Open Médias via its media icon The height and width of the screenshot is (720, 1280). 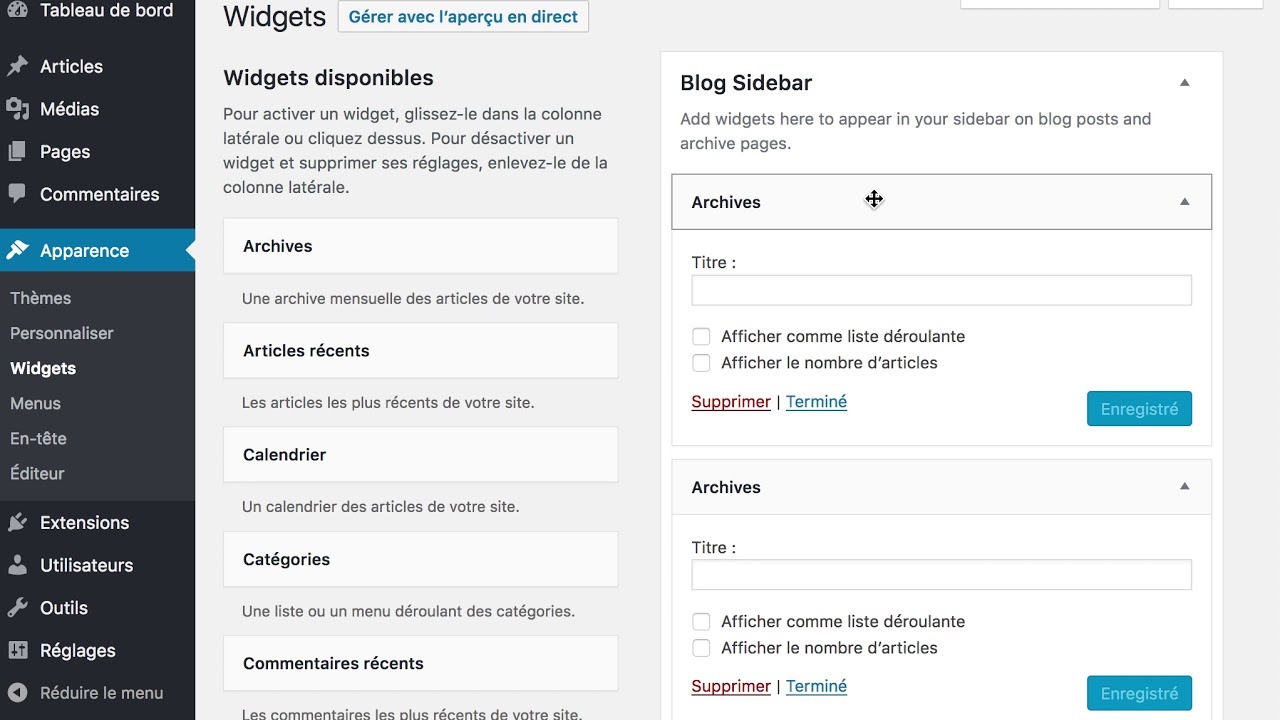(17, 109)
